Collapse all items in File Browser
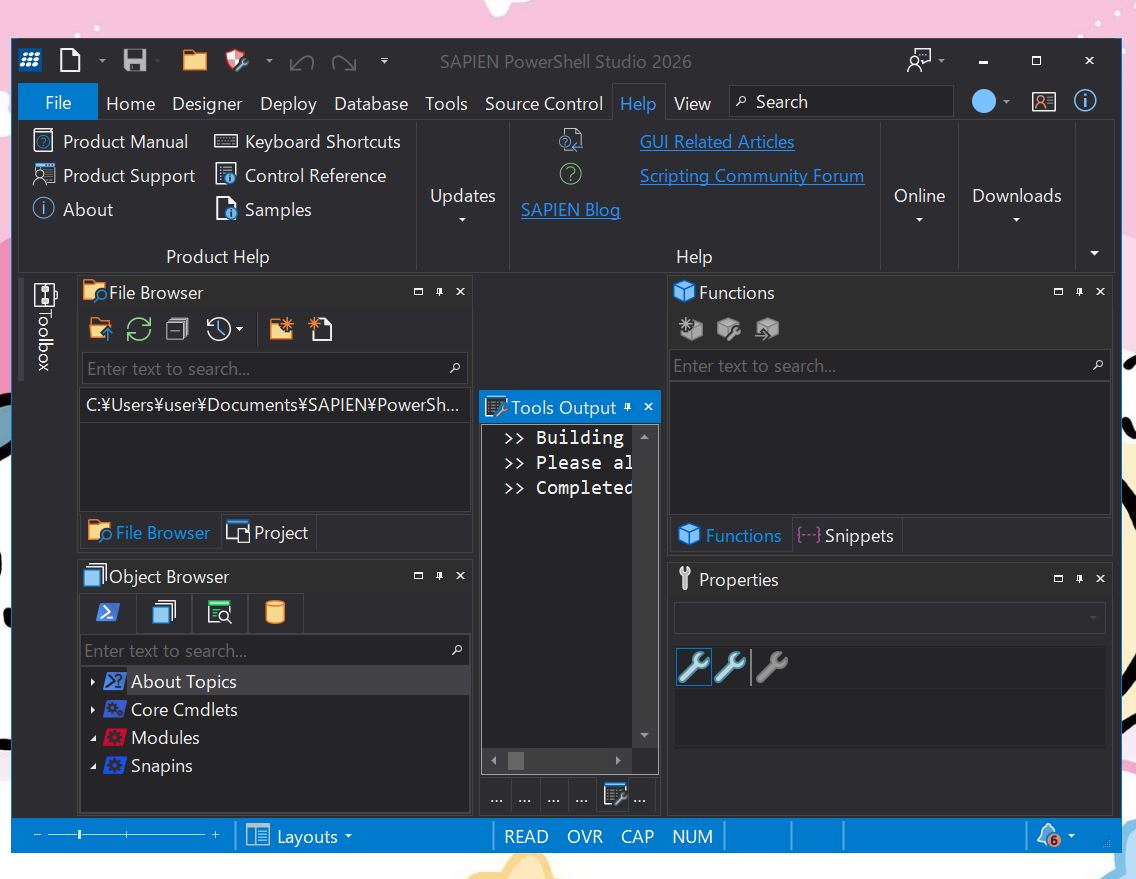The width and height of the screenshot is (1136, 879). click(177, 329)
